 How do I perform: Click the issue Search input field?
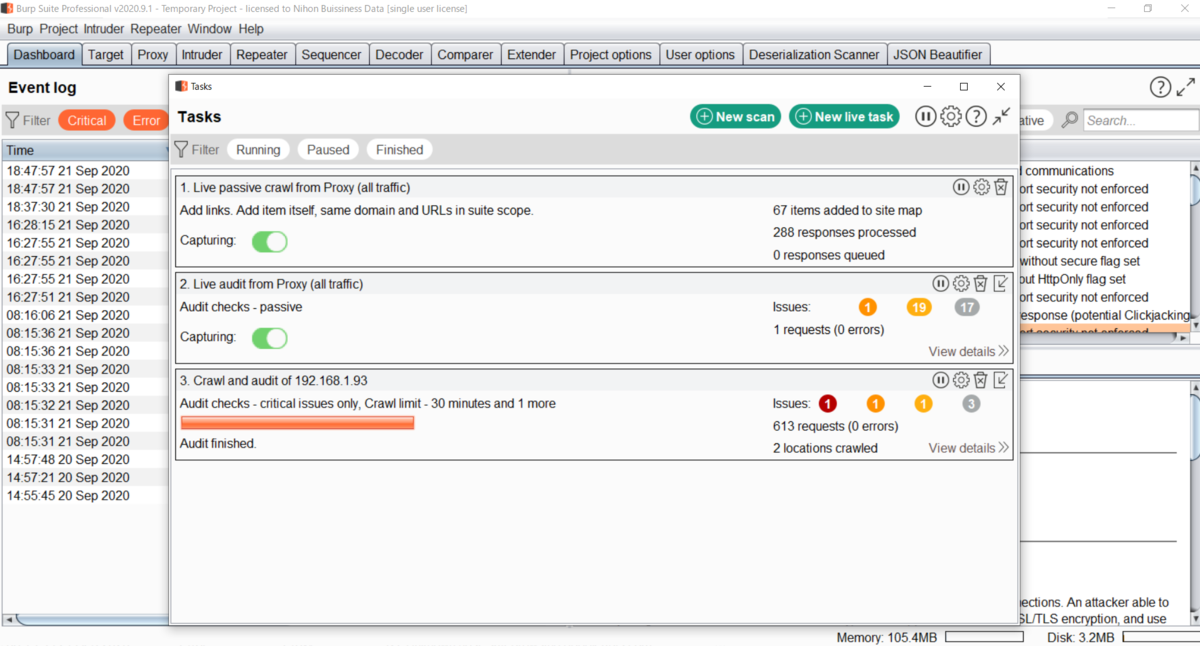tap(1140, 120)
